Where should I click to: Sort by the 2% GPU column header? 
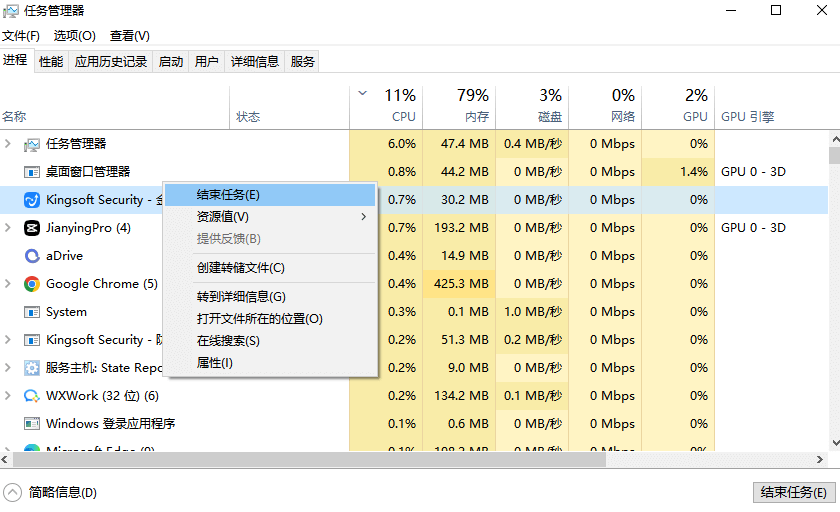(678, 108)
